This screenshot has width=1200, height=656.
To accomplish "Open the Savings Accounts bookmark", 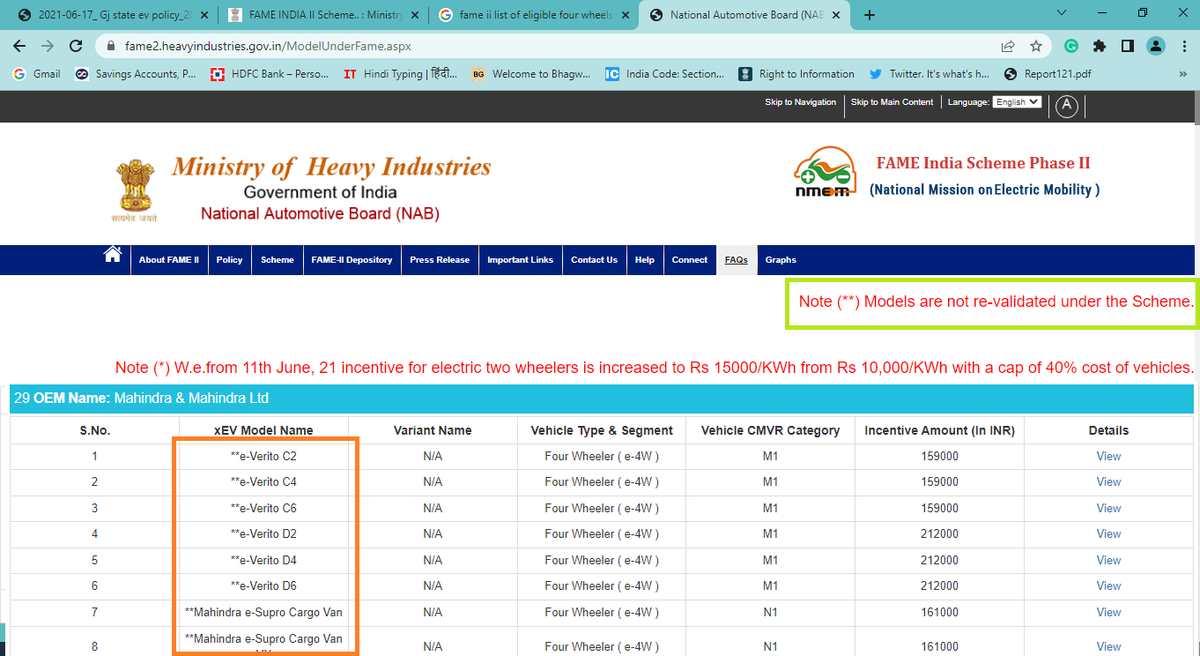I will point(135,74).
